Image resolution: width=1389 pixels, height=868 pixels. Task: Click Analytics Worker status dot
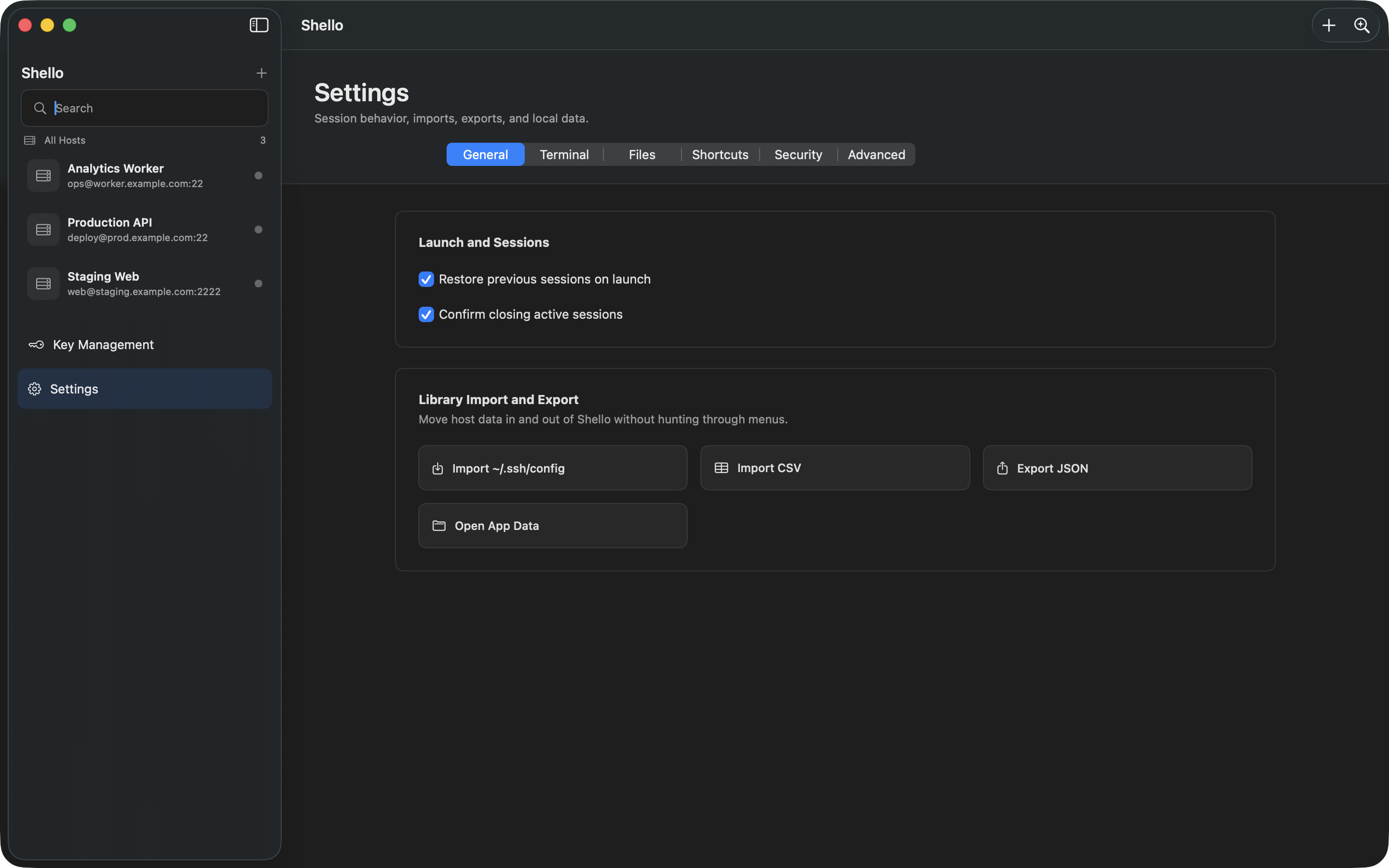259,176
